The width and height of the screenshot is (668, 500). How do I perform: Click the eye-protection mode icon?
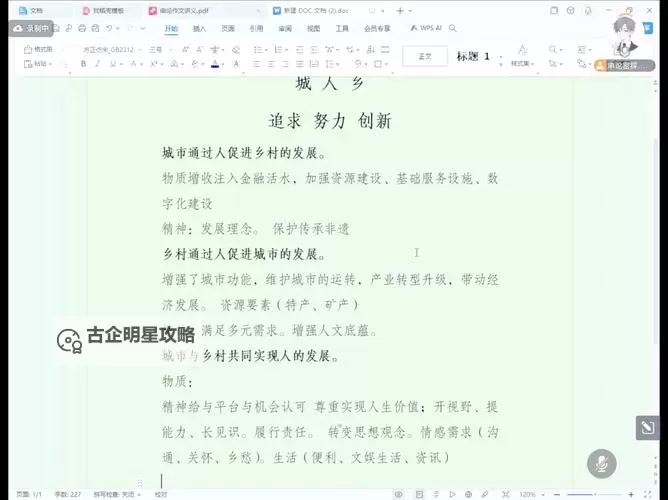tap(399, 494)
